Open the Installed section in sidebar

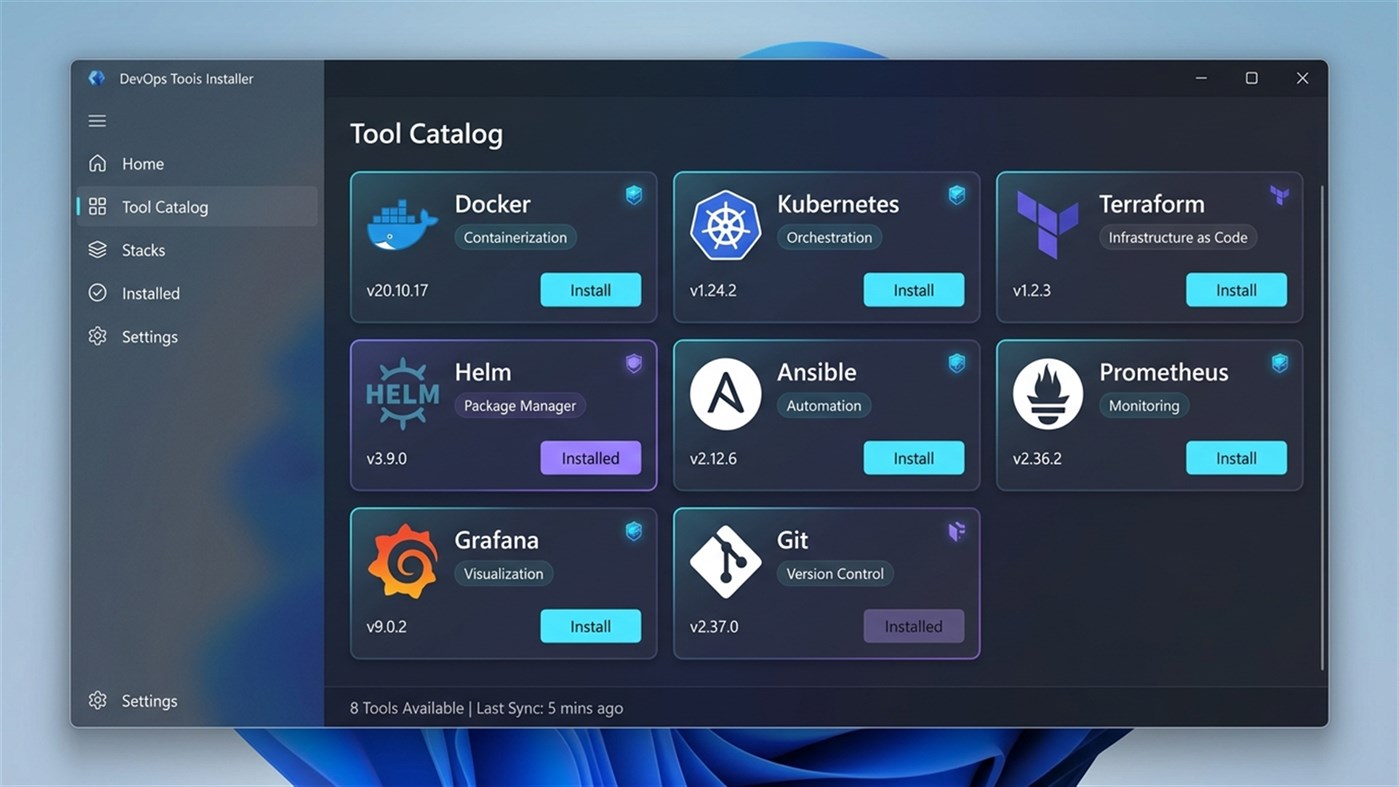point(197,293)
